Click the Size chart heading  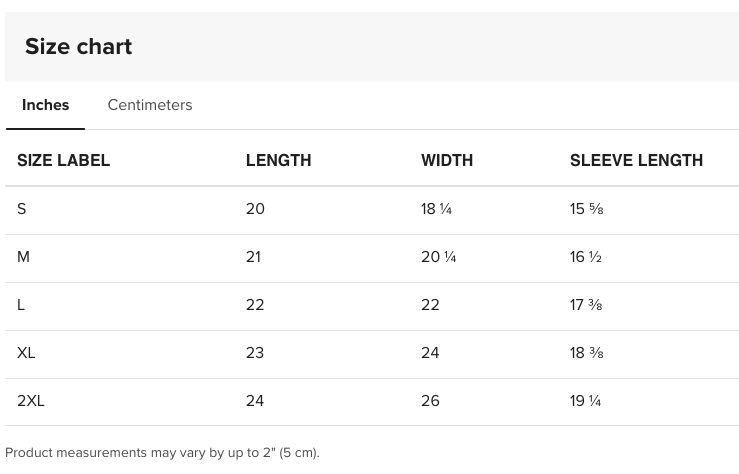tap(79, 47)
